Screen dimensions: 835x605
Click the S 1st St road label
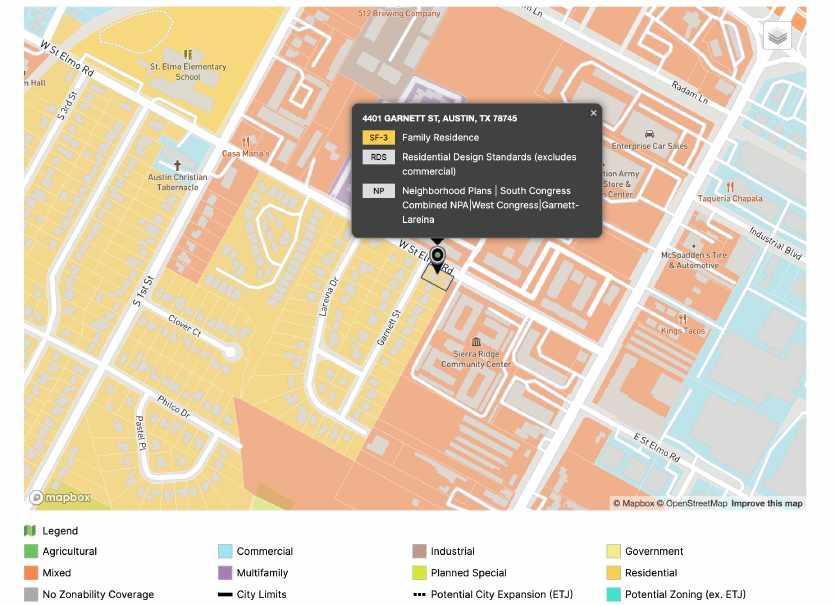click(x=142, y=290)
